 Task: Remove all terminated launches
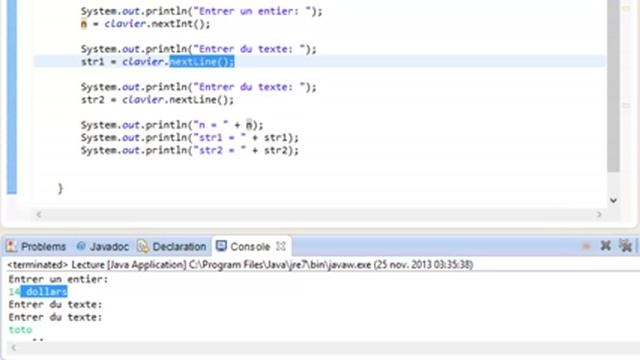pos(625,246)
